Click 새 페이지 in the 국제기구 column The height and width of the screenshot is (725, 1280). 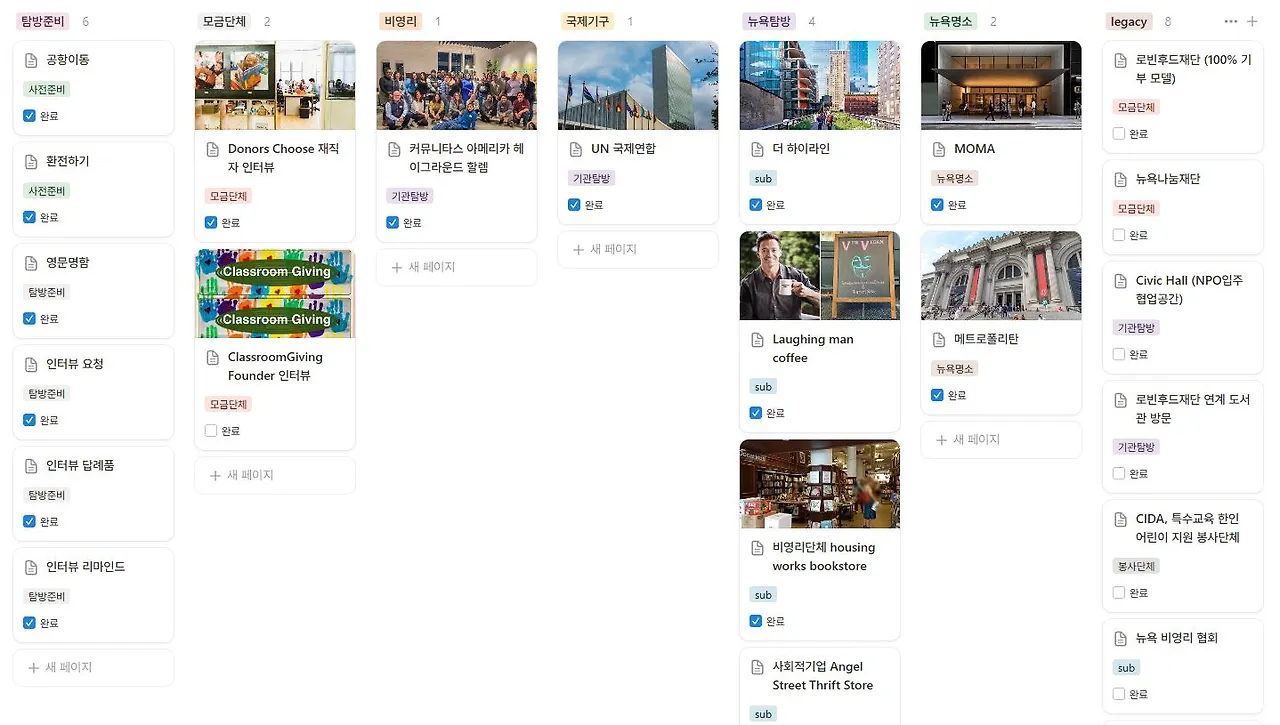coord(638,249)
